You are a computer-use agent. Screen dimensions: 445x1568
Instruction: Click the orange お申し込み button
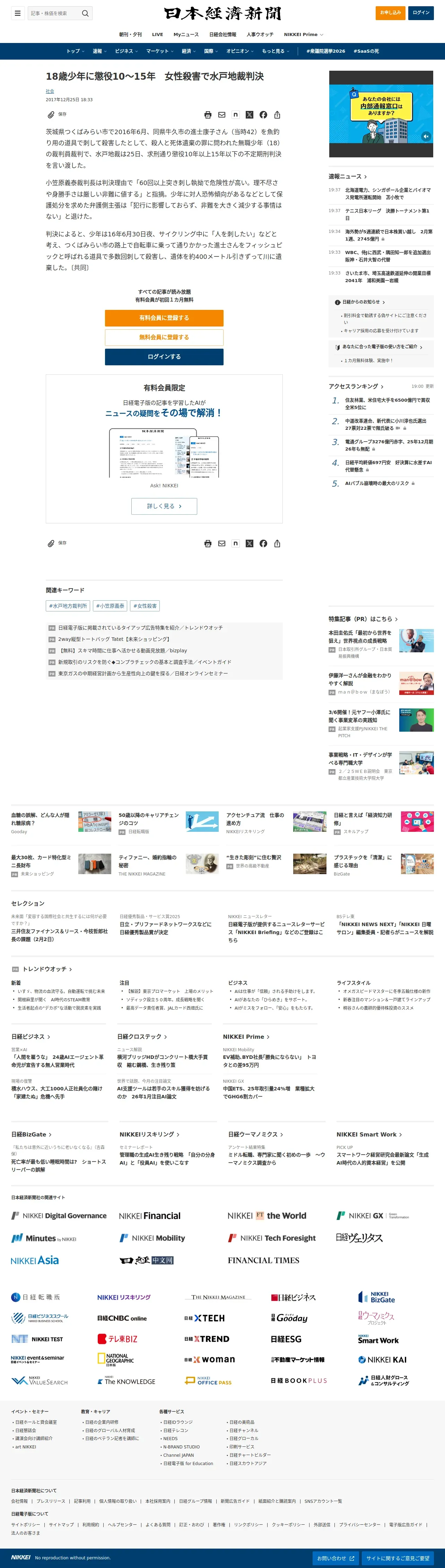tap(390, 13)
